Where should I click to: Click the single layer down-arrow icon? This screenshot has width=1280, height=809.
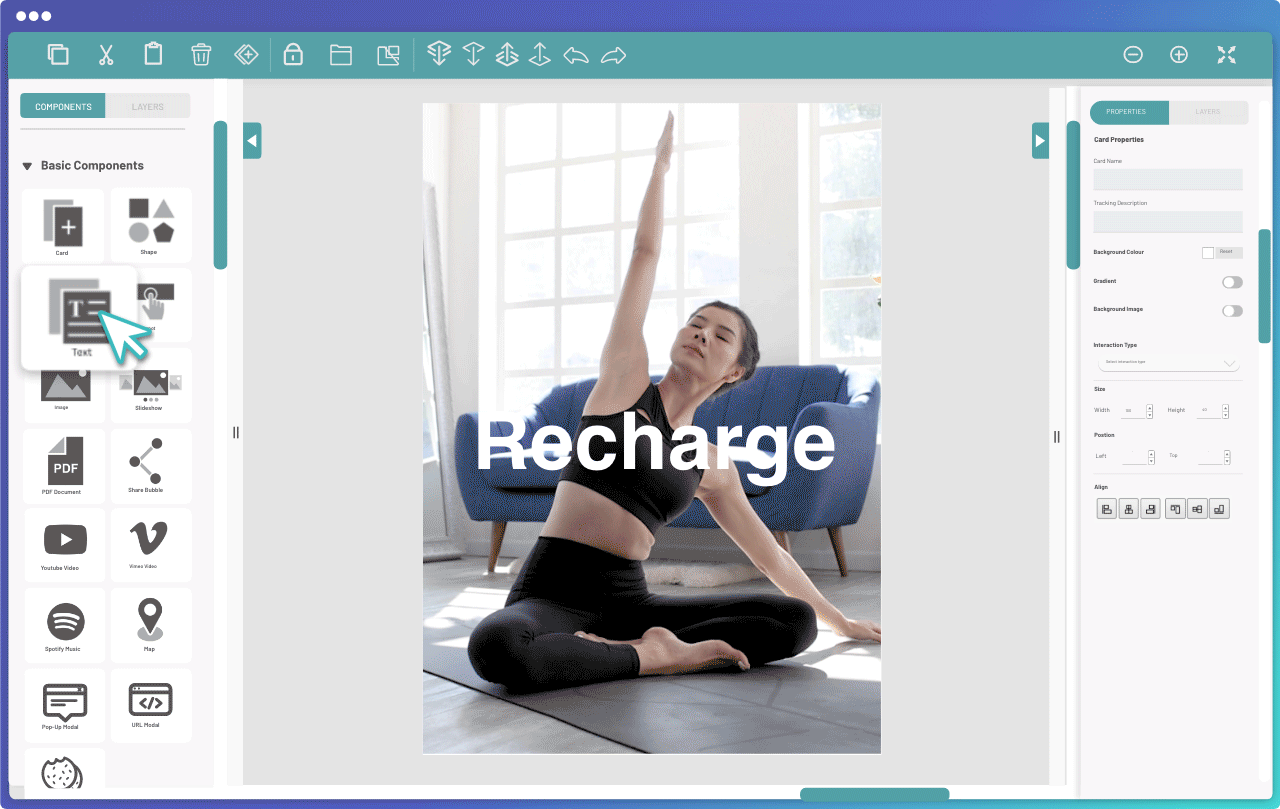click(x=473, y=54)
